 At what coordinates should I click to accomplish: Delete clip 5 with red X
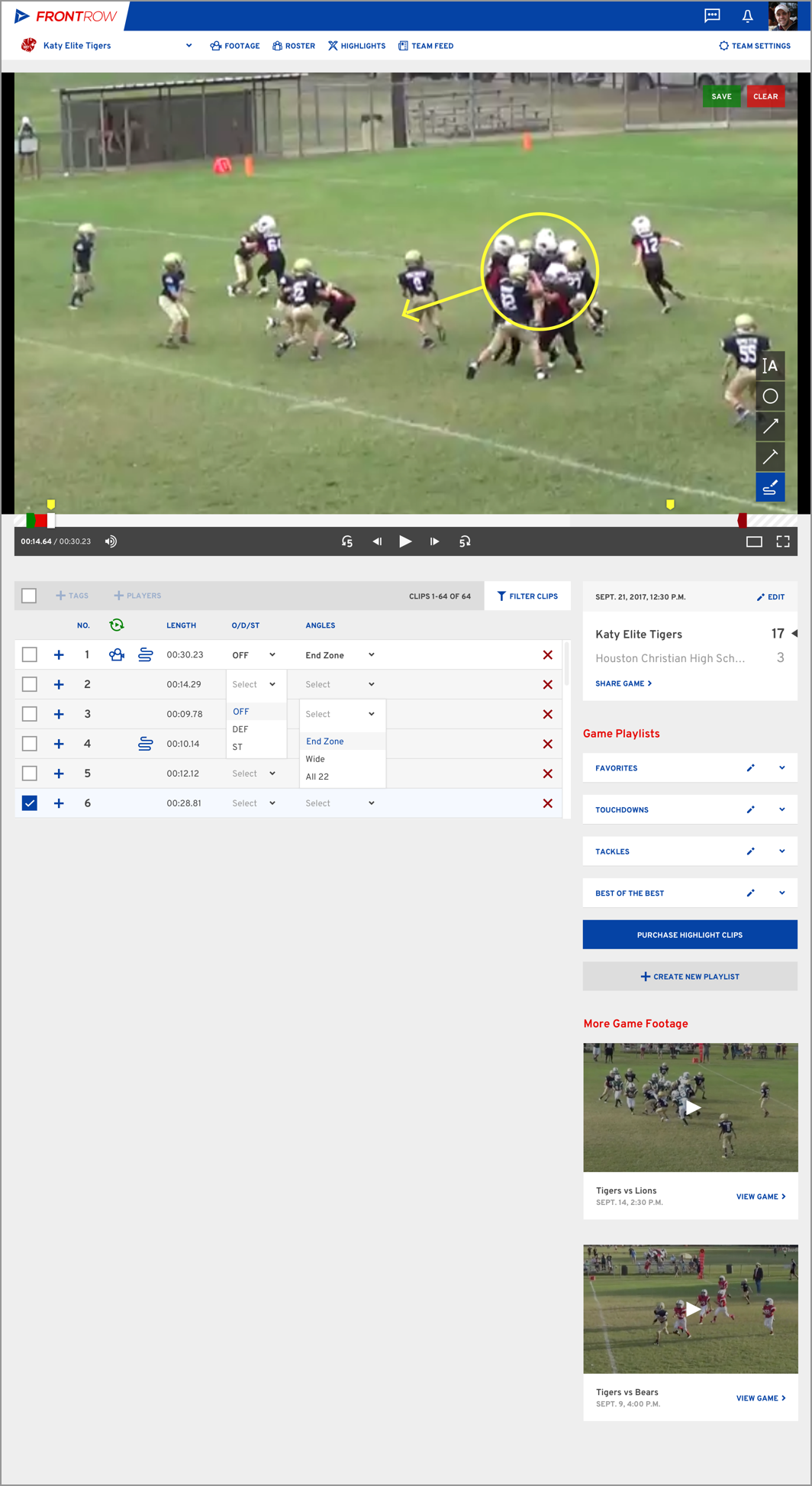coord(547,774)
